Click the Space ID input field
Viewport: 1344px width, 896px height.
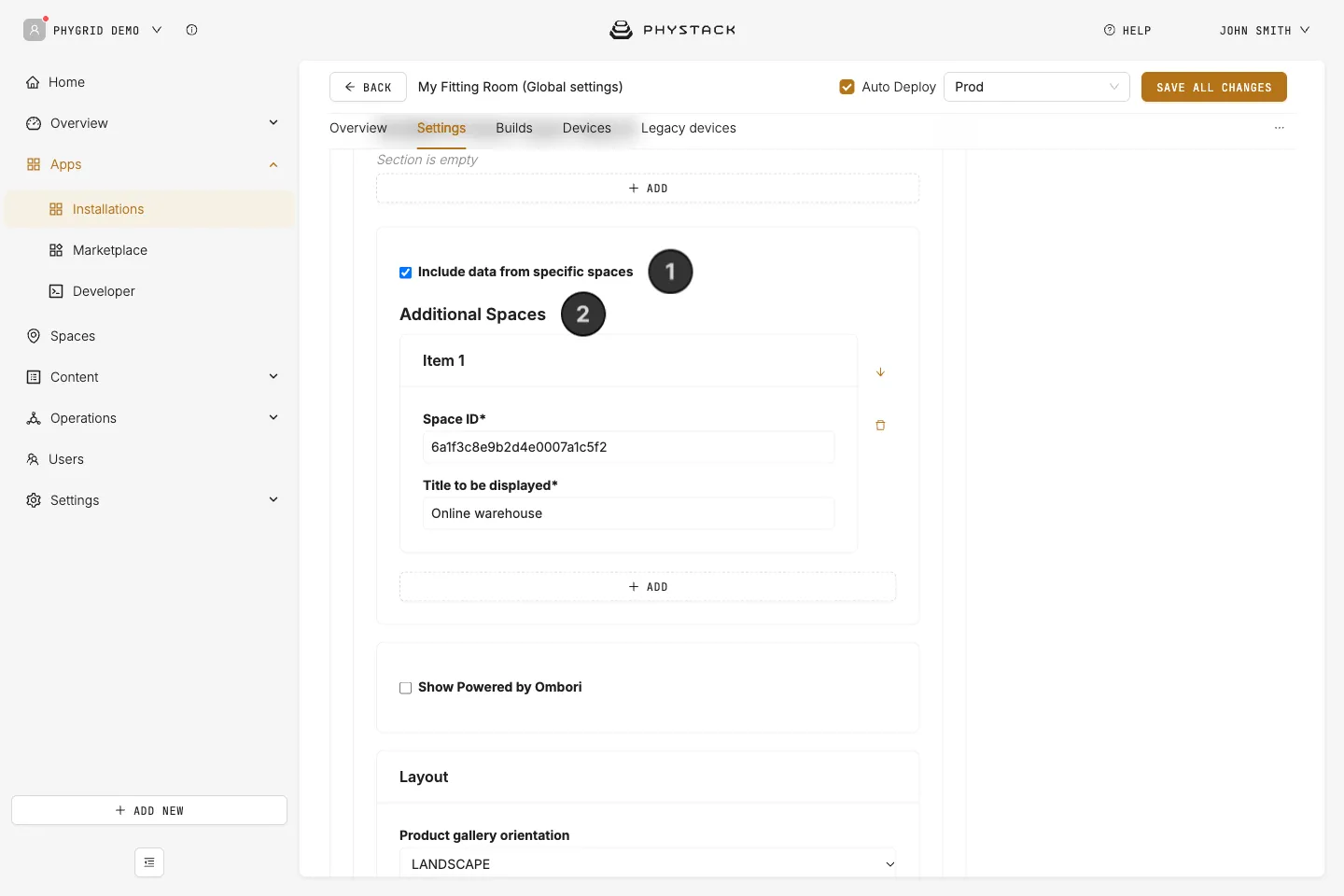[x=628, y=447]
